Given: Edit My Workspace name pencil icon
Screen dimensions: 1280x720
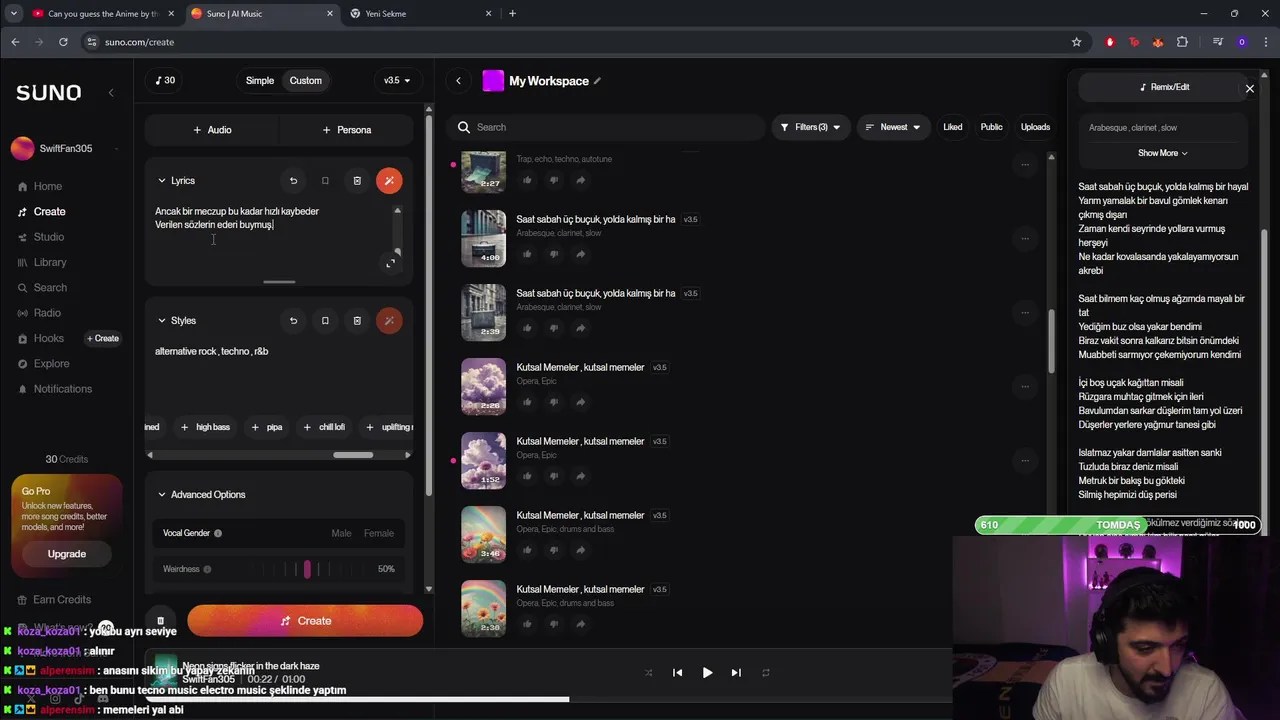Looking at the screenshot, I should [x=598, y=81].
